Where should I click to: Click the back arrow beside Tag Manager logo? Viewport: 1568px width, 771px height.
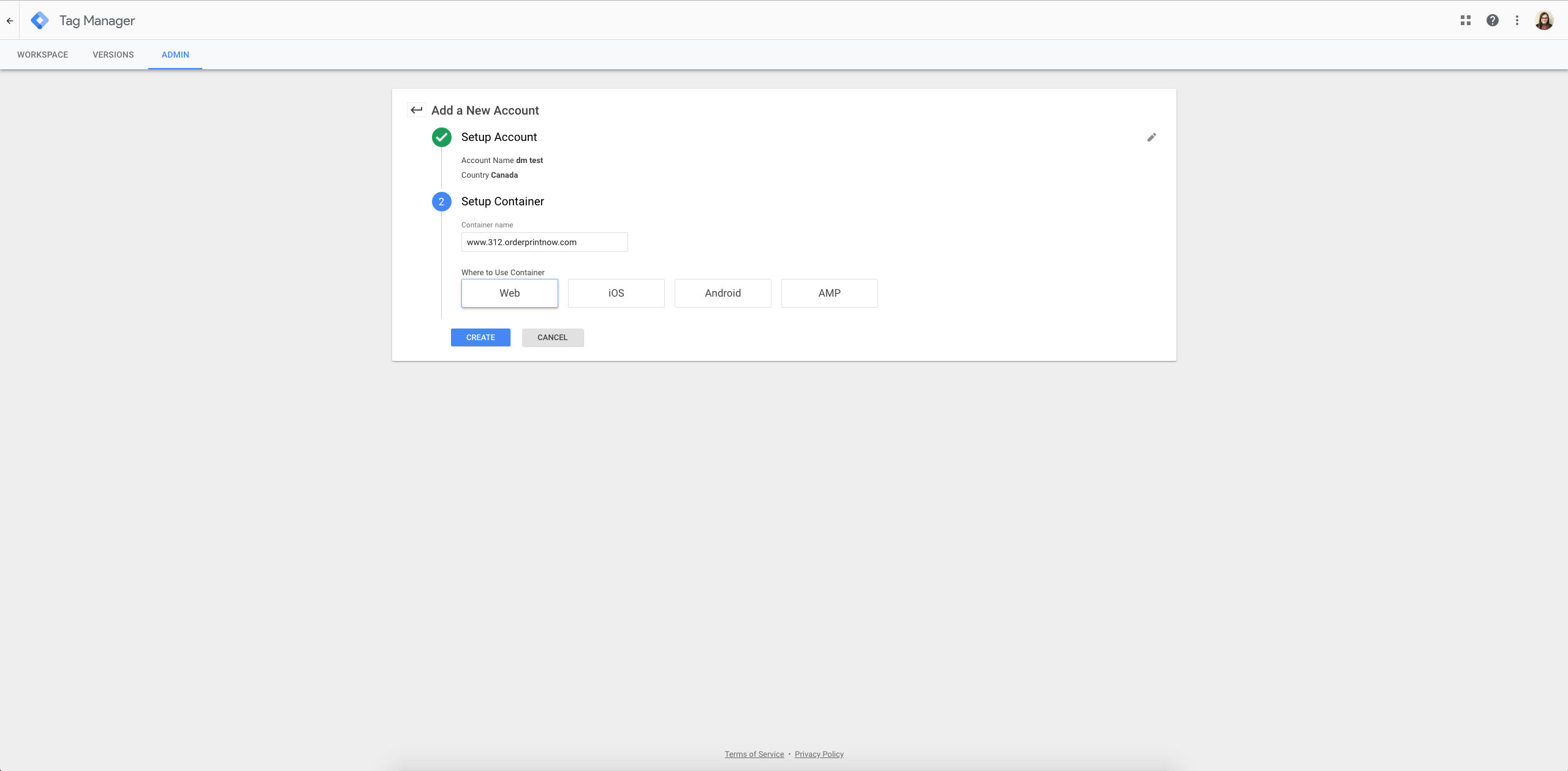click(x=10, y=20)
